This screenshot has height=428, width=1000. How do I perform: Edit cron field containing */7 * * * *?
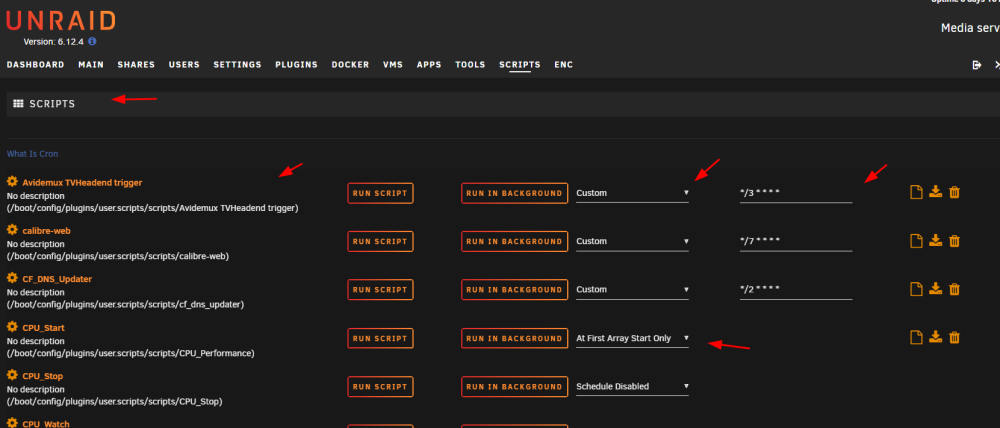796,241
